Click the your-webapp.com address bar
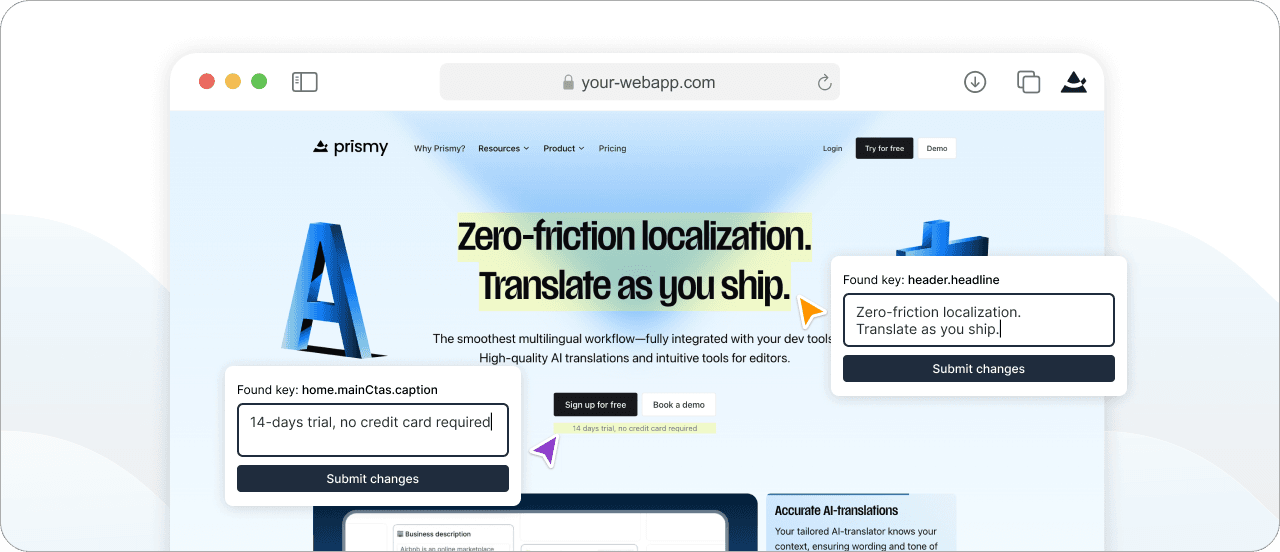Image resolution: width=1280 pixels, height=552 pixels. (648, 82)
